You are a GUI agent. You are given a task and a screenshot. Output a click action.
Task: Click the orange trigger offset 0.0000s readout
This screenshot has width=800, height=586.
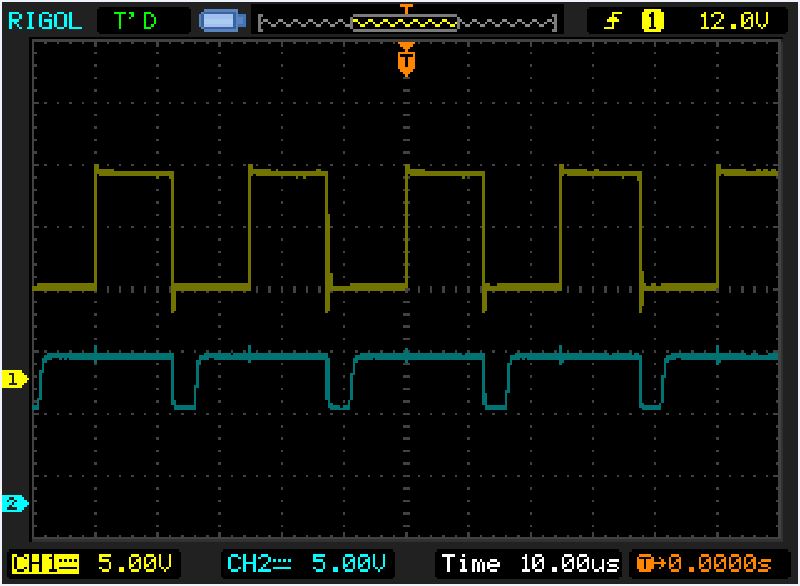click(x=705, y=564)
